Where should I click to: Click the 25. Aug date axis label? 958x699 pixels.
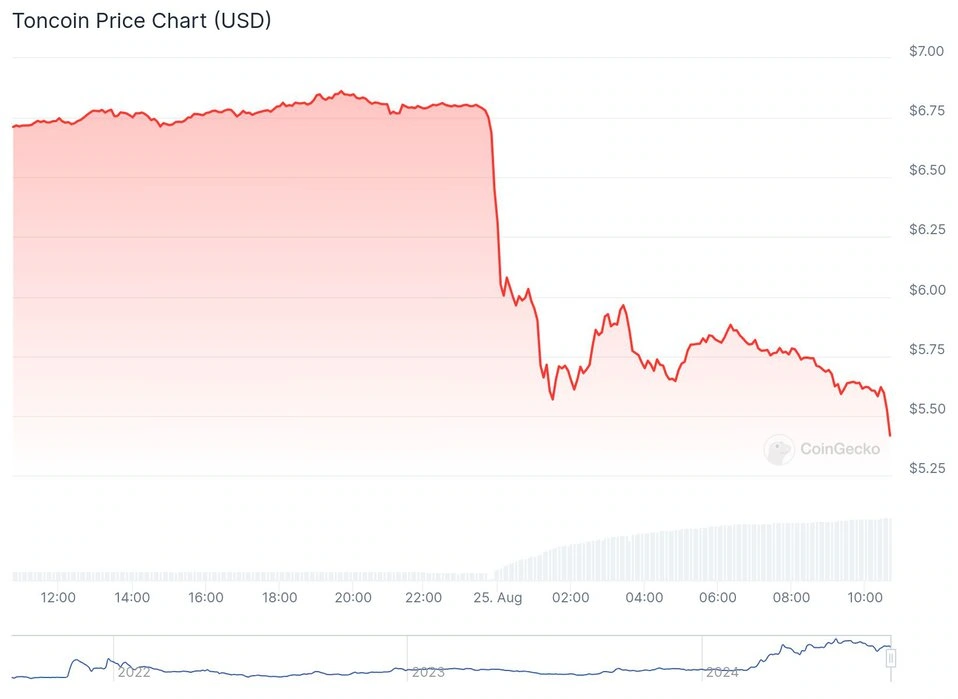pyautogui.click(x=497, y=598)
